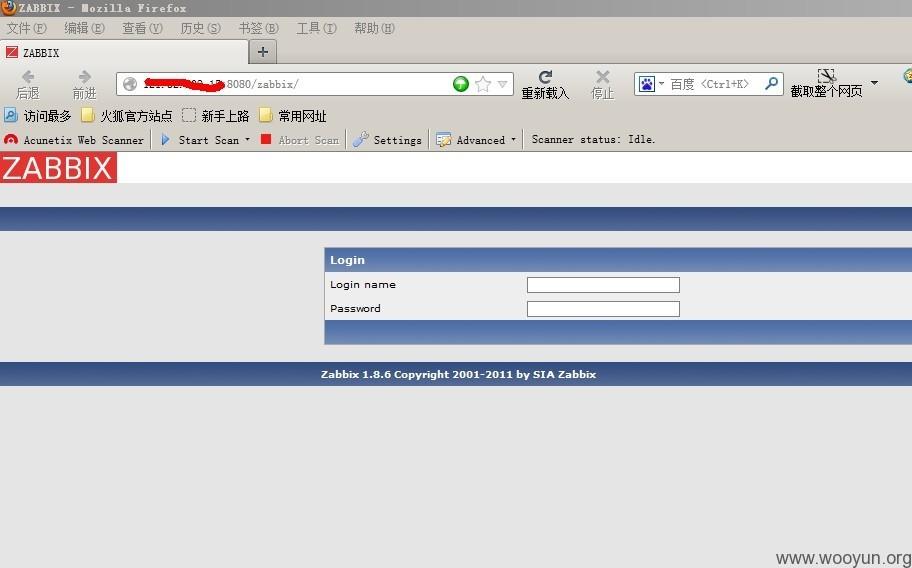This screenshot has height=568, width=912.
Task: Open the 工具 menu
Action: (x=316, y=28)
